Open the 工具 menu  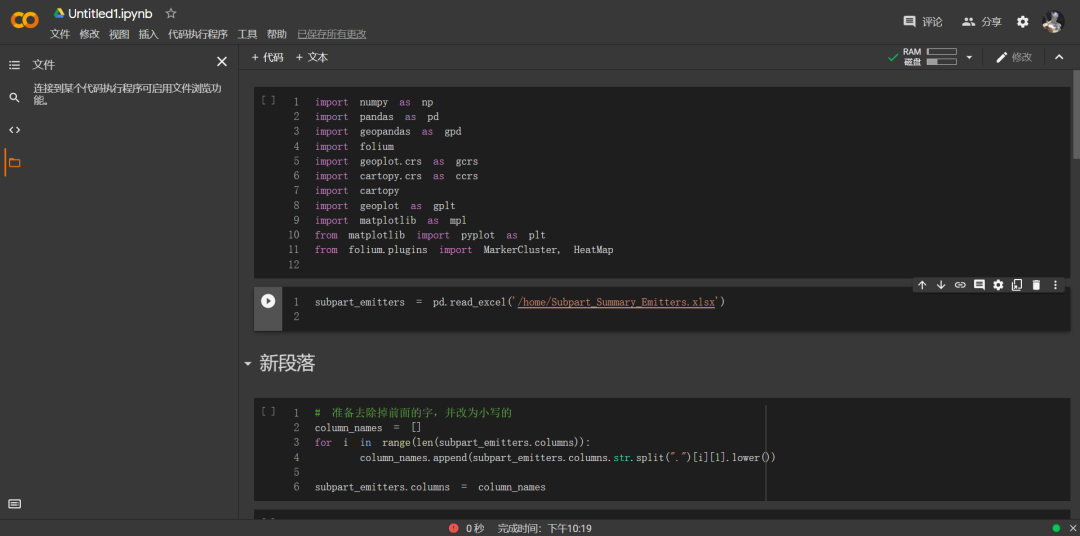pyautogui.click(x=247, y=34)
